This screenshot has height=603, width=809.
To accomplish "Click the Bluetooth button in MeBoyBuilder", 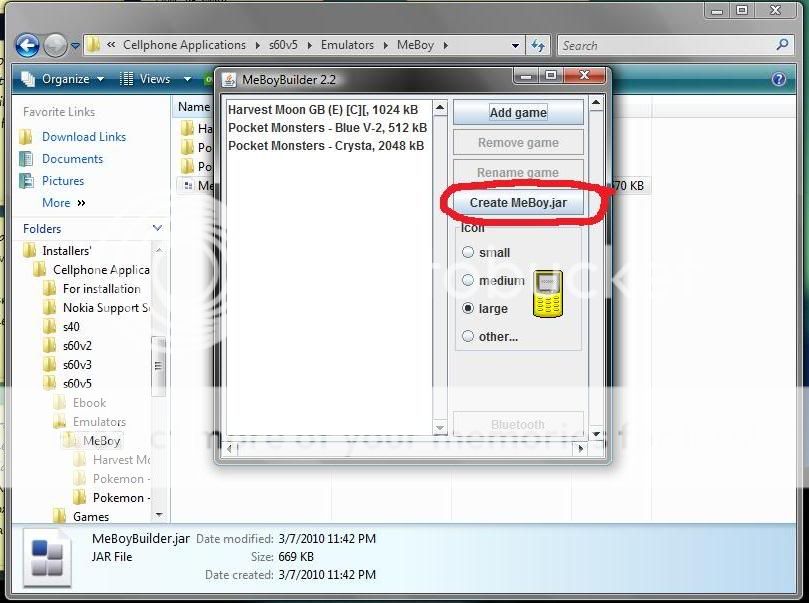I will (x=518, y=424).
